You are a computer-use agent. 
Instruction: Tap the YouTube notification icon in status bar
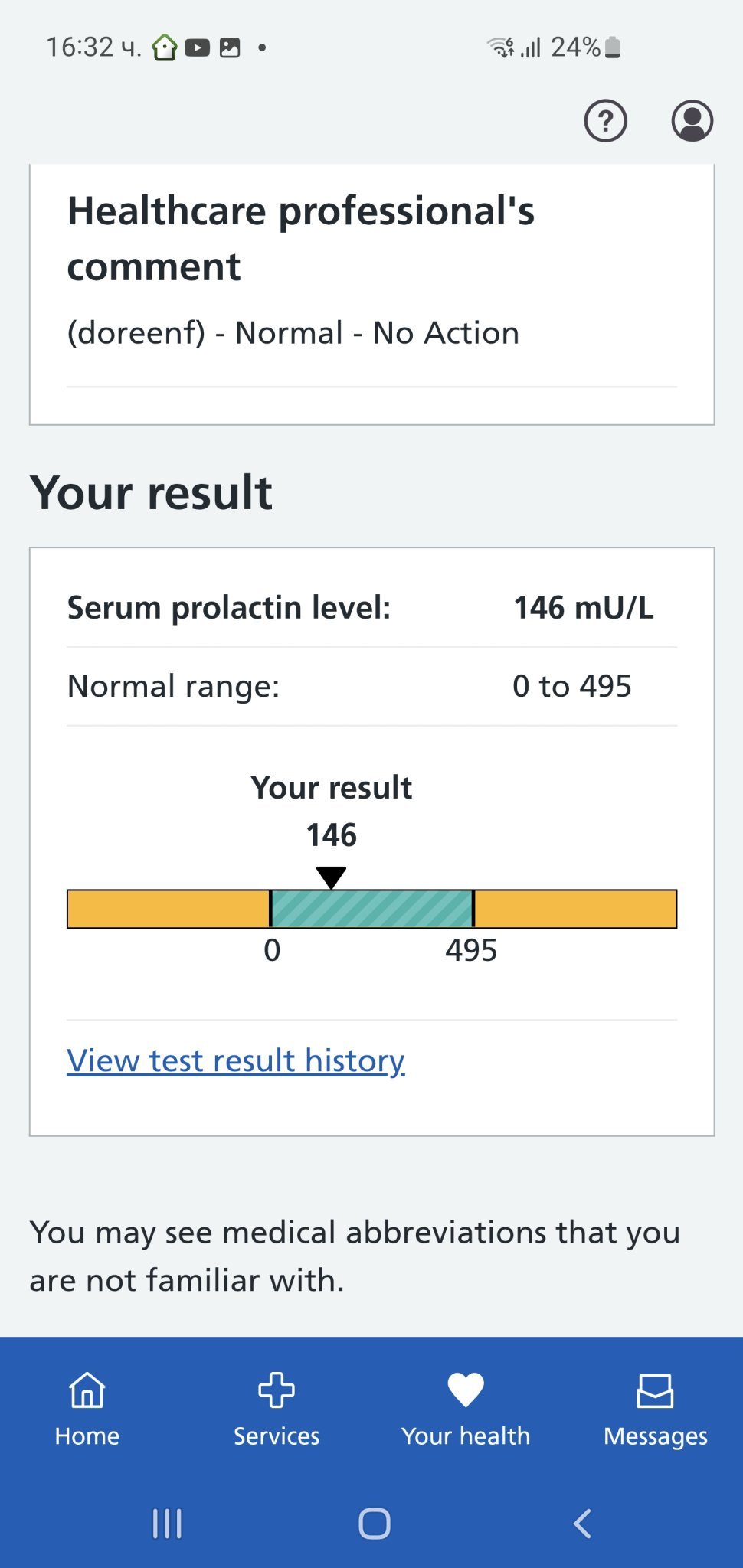tap(197, 48)
